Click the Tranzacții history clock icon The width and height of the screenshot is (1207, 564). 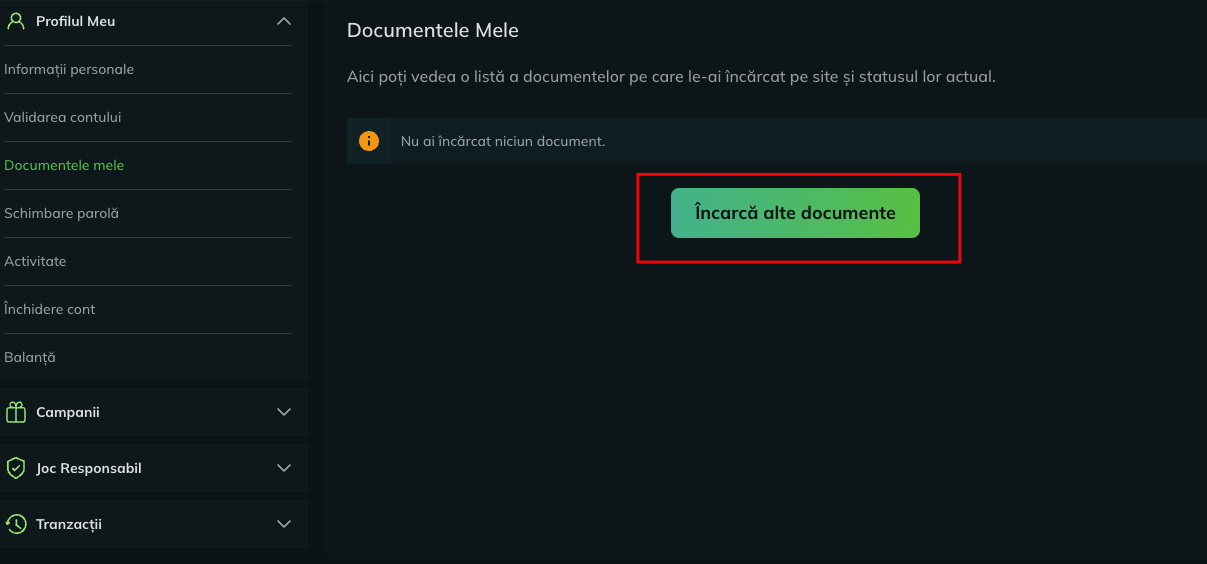15,524
